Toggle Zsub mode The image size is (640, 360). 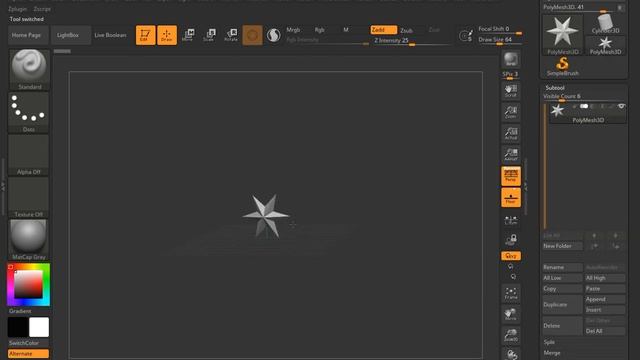[x=407, y=30]
